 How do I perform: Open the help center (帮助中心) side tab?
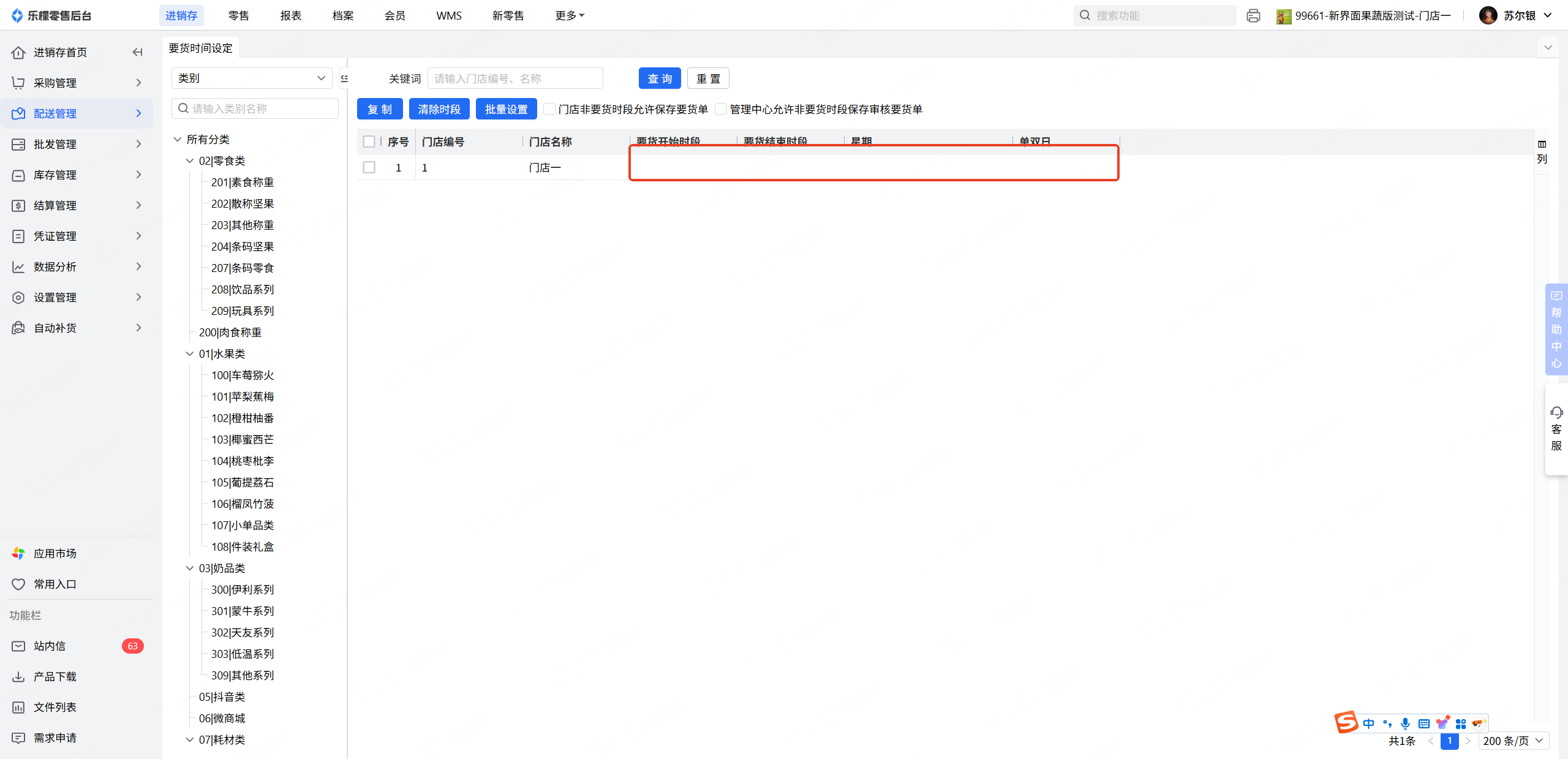pos(1556,329)
